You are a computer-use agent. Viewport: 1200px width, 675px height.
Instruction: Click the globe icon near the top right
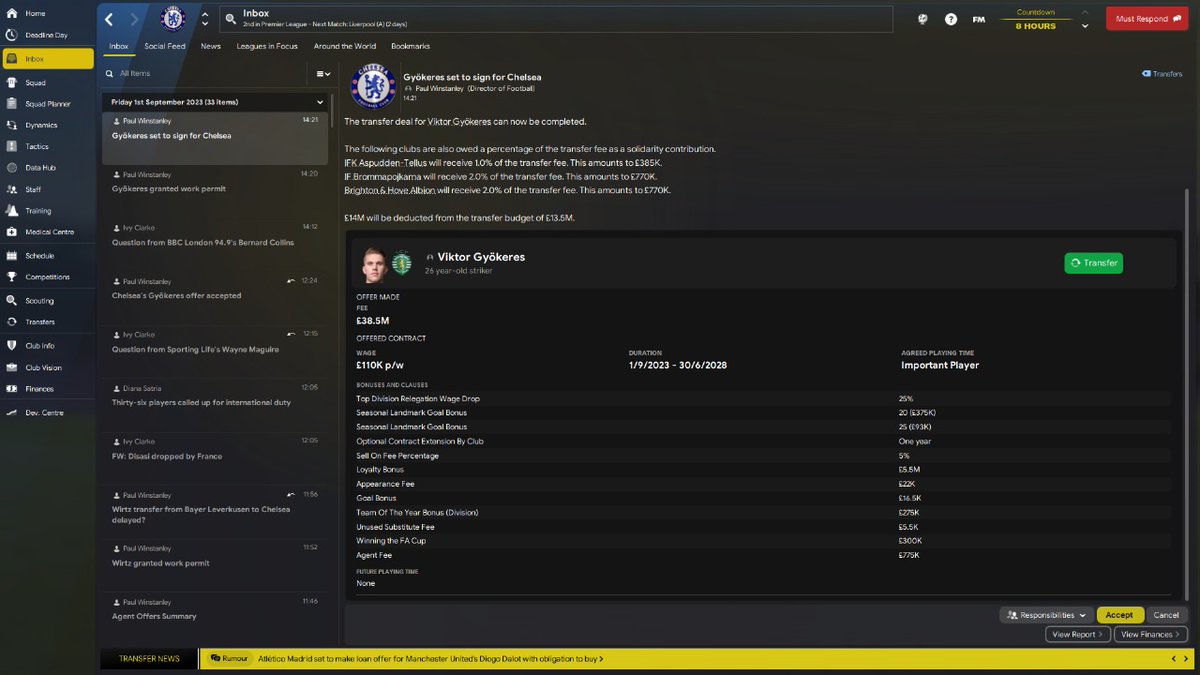point(922,19)
